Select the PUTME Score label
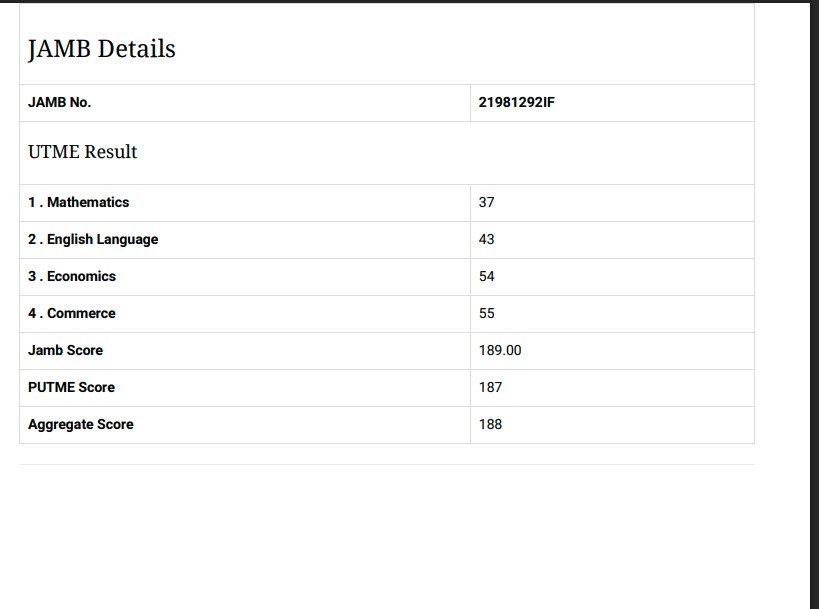 click(72, 387)
